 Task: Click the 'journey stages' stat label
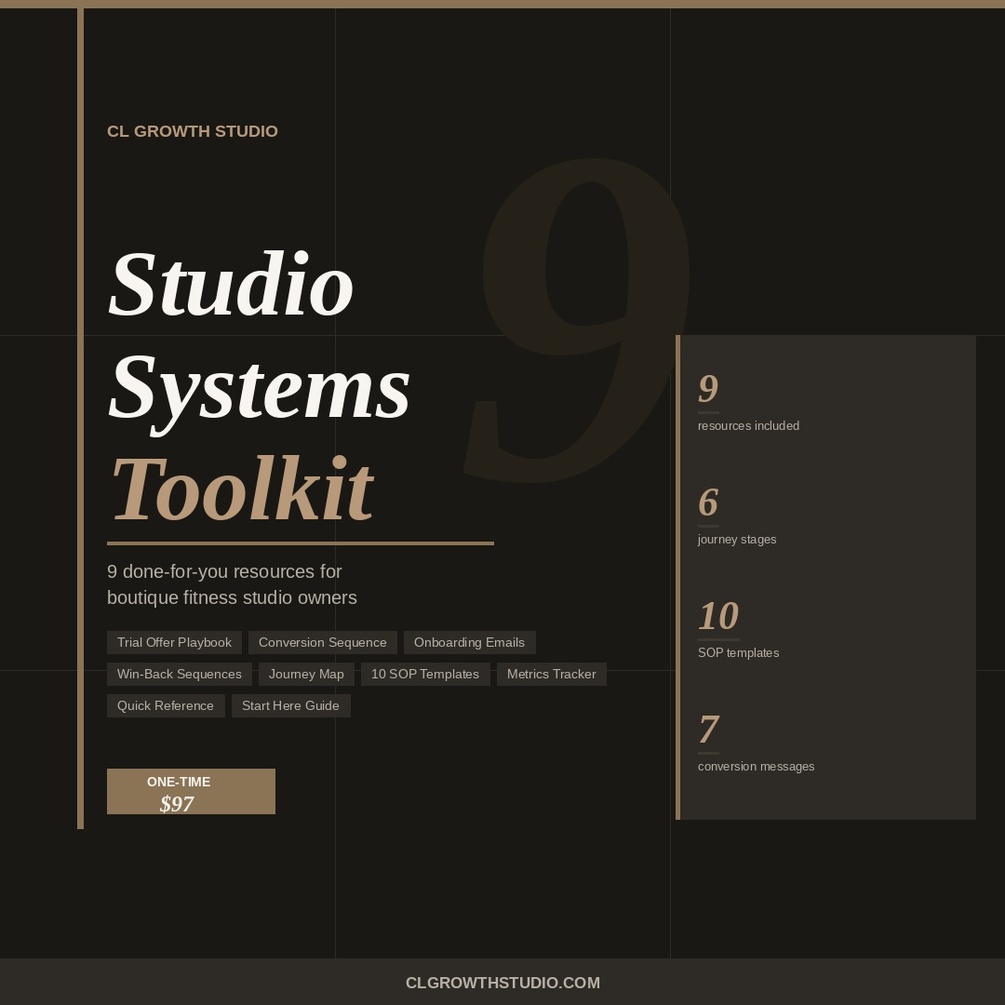click(737, 540)
